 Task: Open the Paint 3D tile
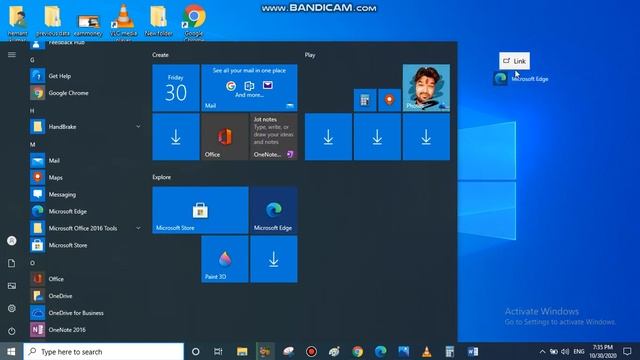pyautogui.click(x=225, y=259)
